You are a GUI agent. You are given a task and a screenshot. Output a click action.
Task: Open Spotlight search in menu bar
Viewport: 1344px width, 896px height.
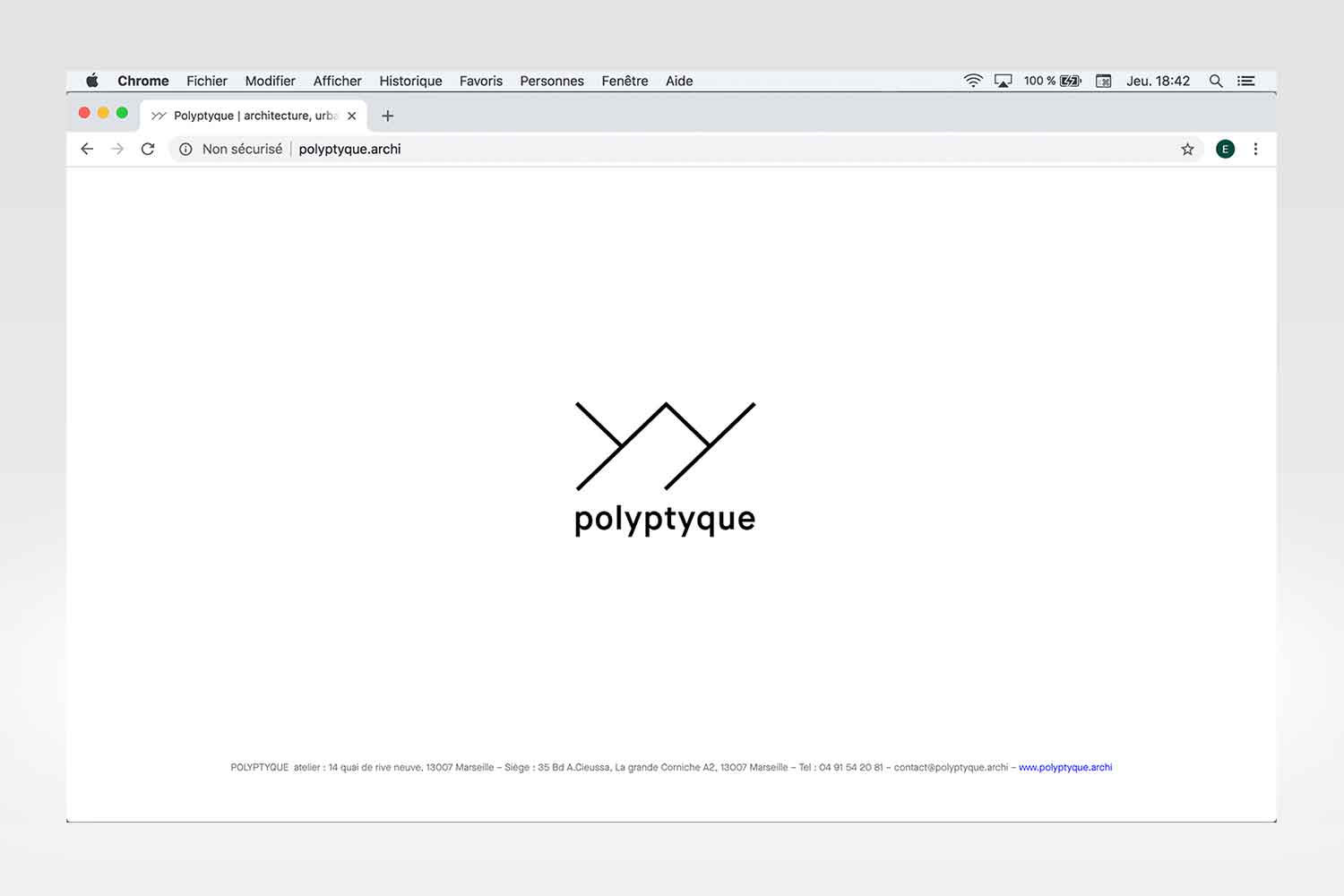point(1216,81)
